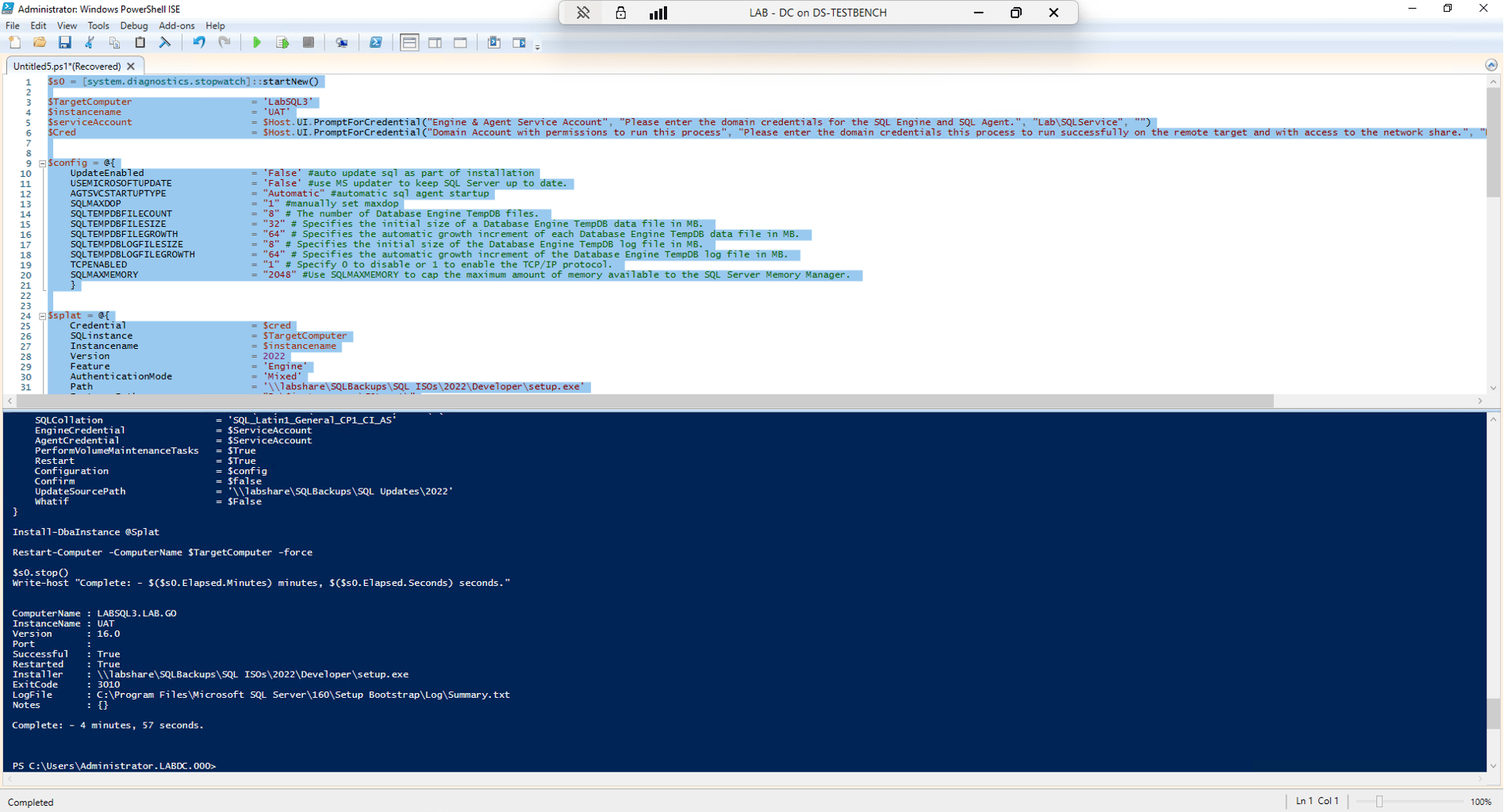Open a new remote PowerShell tab
1504x812 pixels.
(x=342, y=43)
